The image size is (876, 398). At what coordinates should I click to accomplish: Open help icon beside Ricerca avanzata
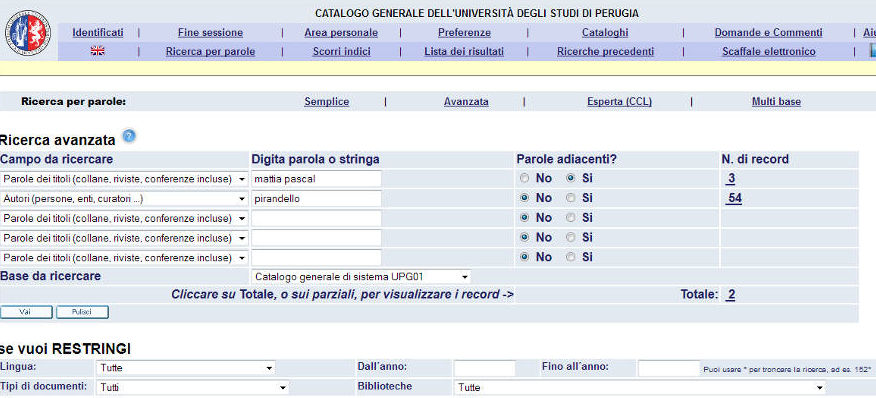[129, 136]
